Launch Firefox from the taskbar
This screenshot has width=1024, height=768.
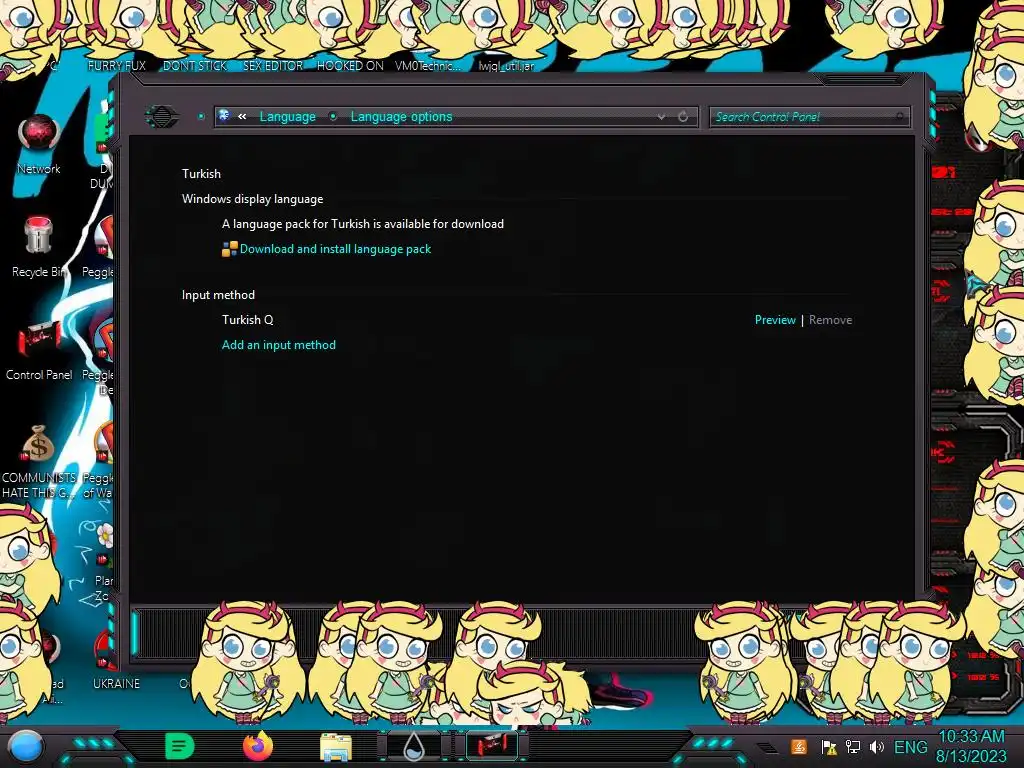click(258, 746)
